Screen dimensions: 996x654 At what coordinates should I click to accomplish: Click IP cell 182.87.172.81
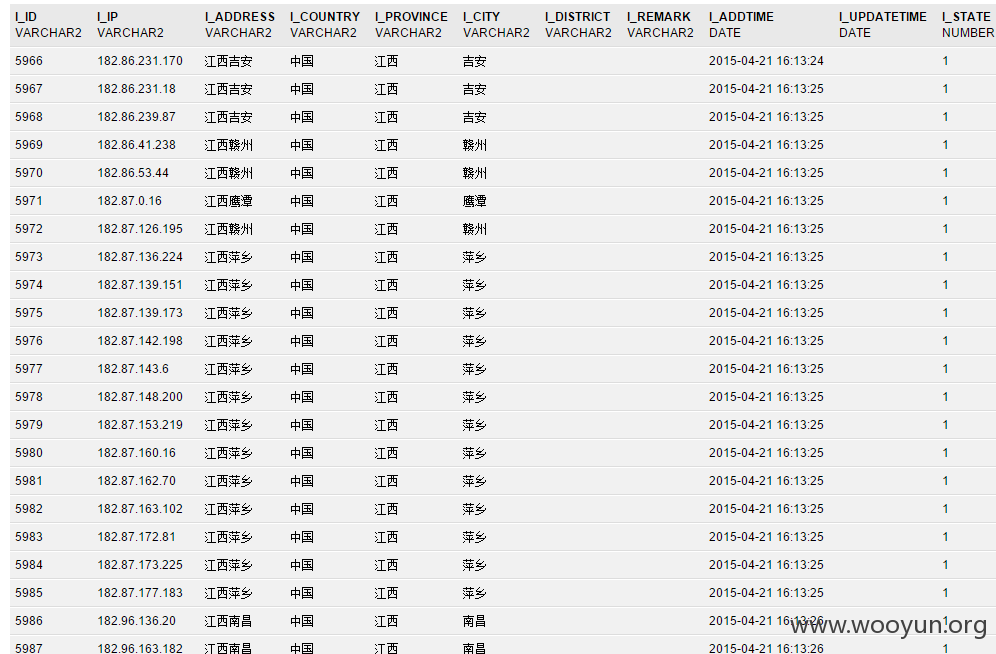click(137, 537)
